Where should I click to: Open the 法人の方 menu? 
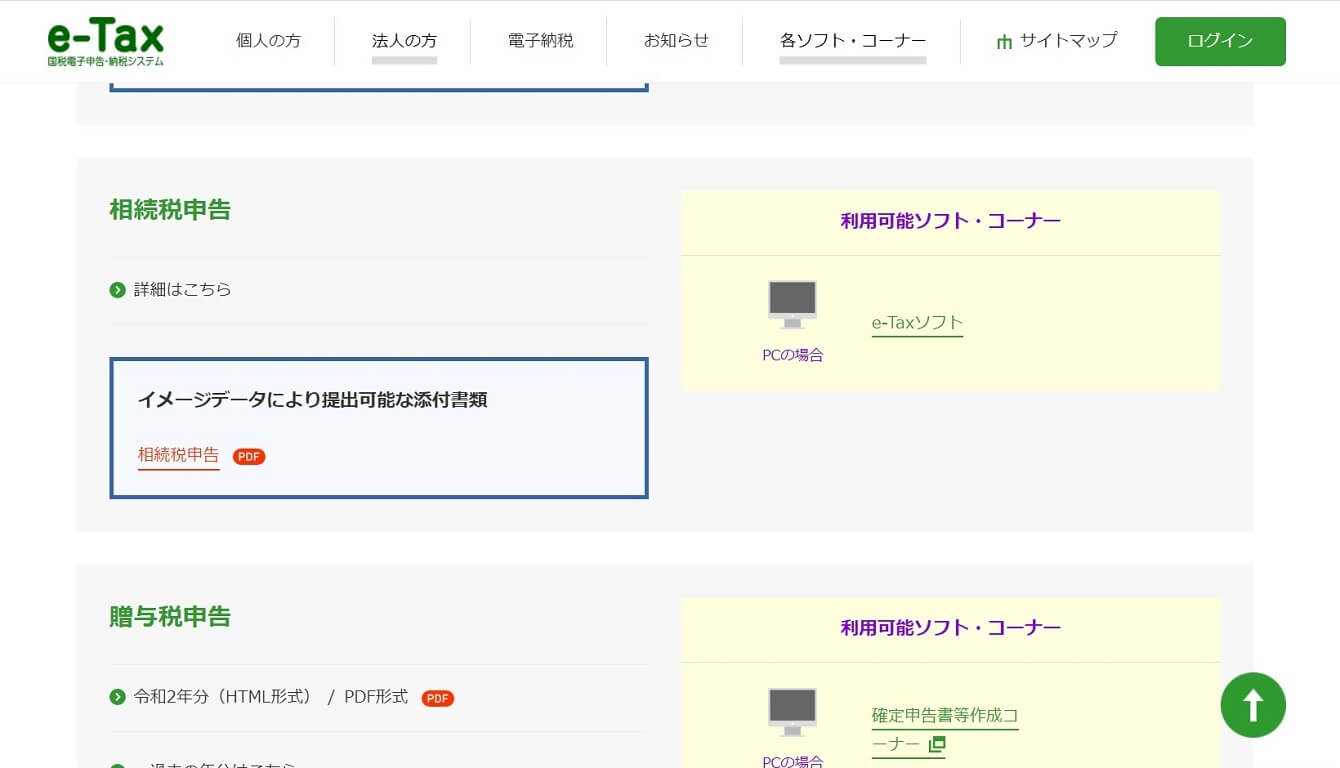(x=404, y=41)
